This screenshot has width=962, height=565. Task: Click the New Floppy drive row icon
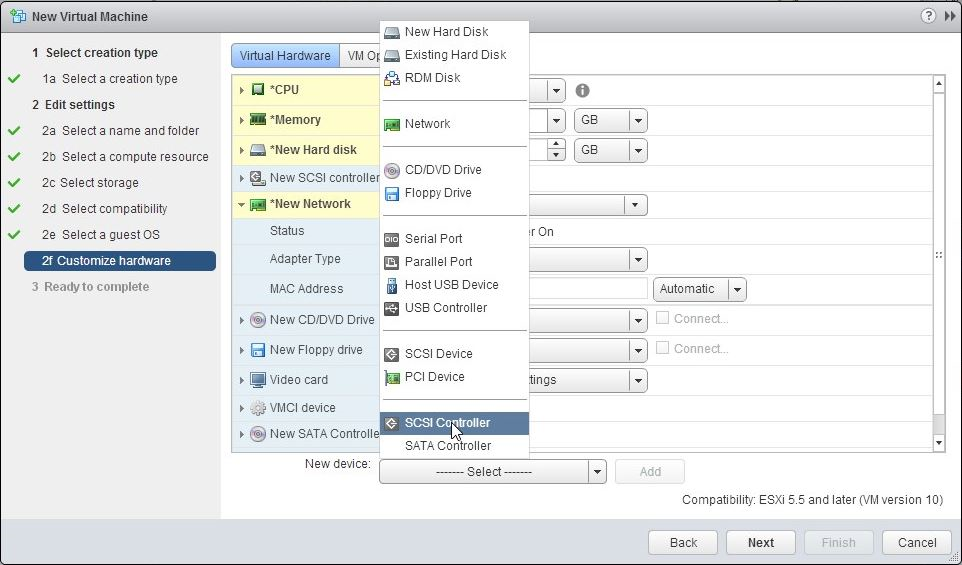click(258, 350)
